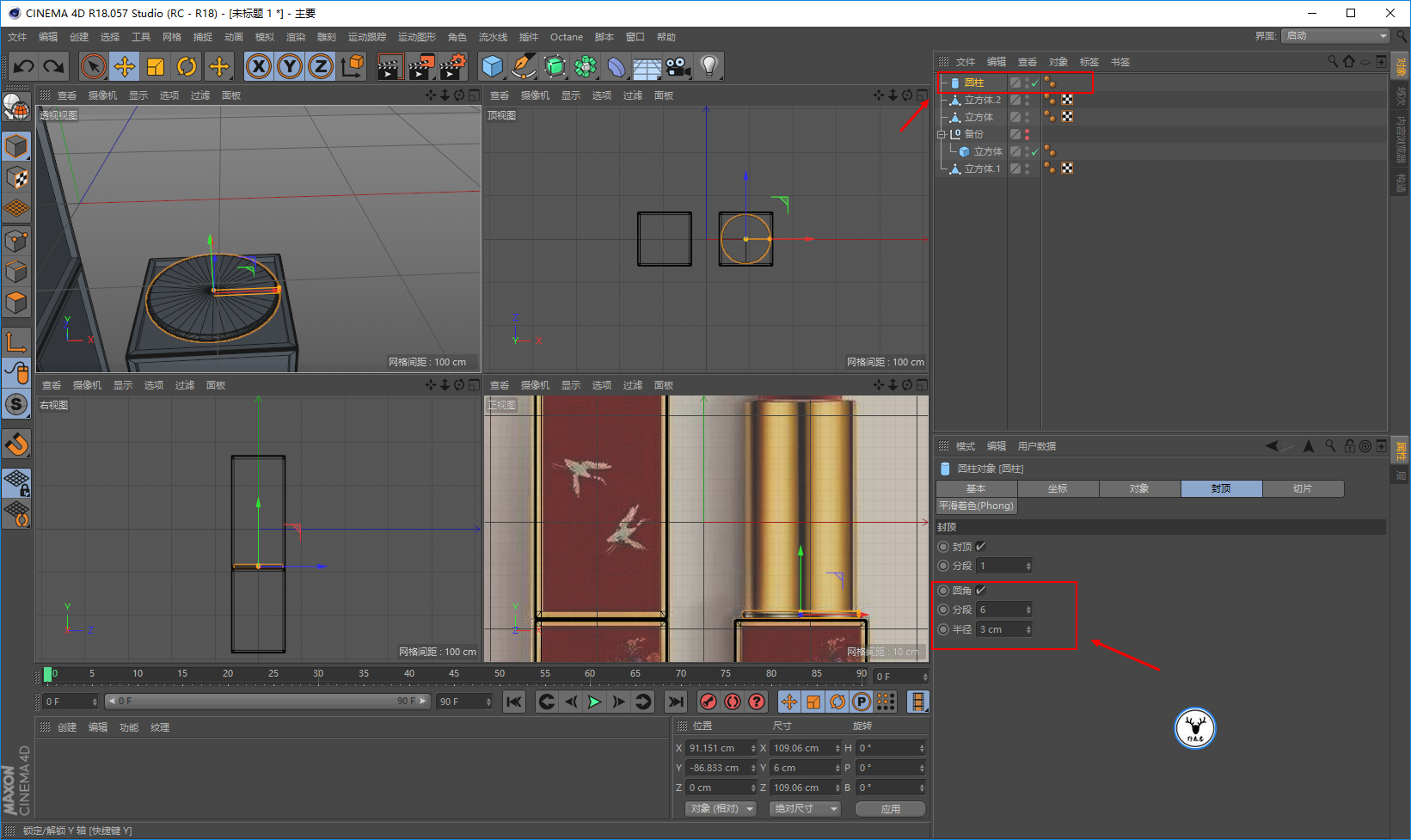
Task: Click the 圆角 animation radio dot
Action: (x=943, y=591)
